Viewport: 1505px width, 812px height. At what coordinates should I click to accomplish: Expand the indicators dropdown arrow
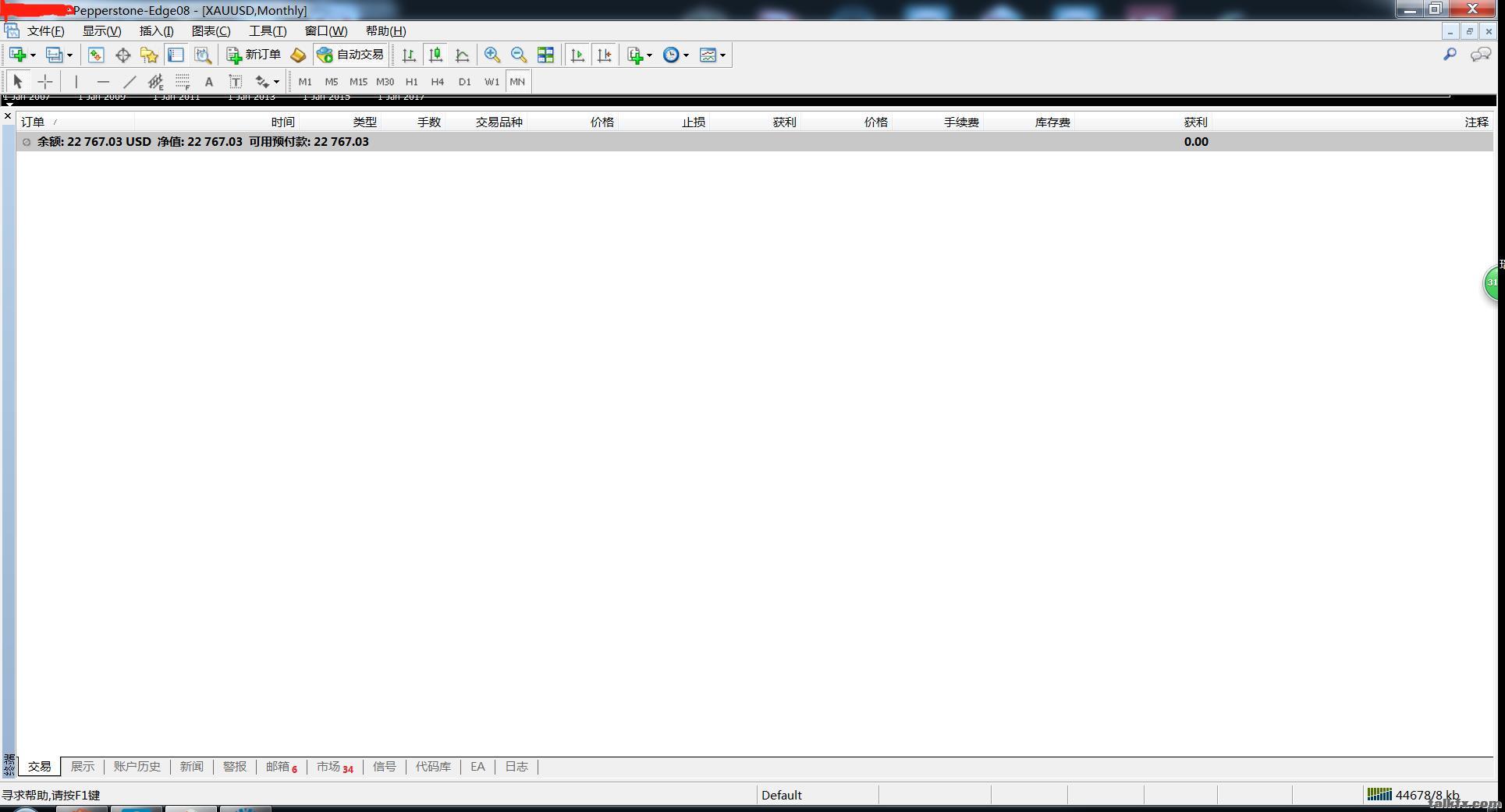(649, 55)
